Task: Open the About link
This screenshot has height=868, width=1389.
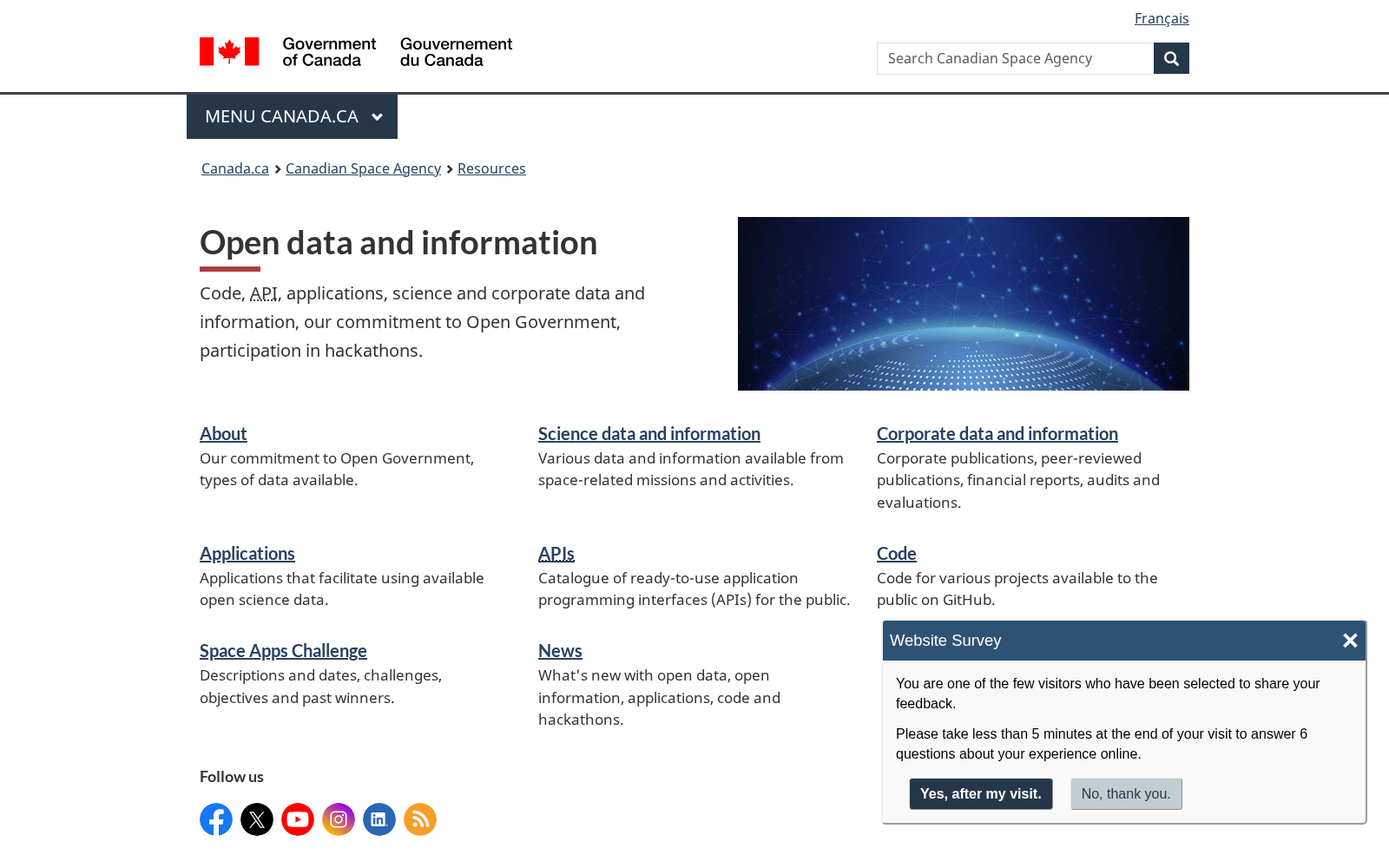Action: coord(223,433)
